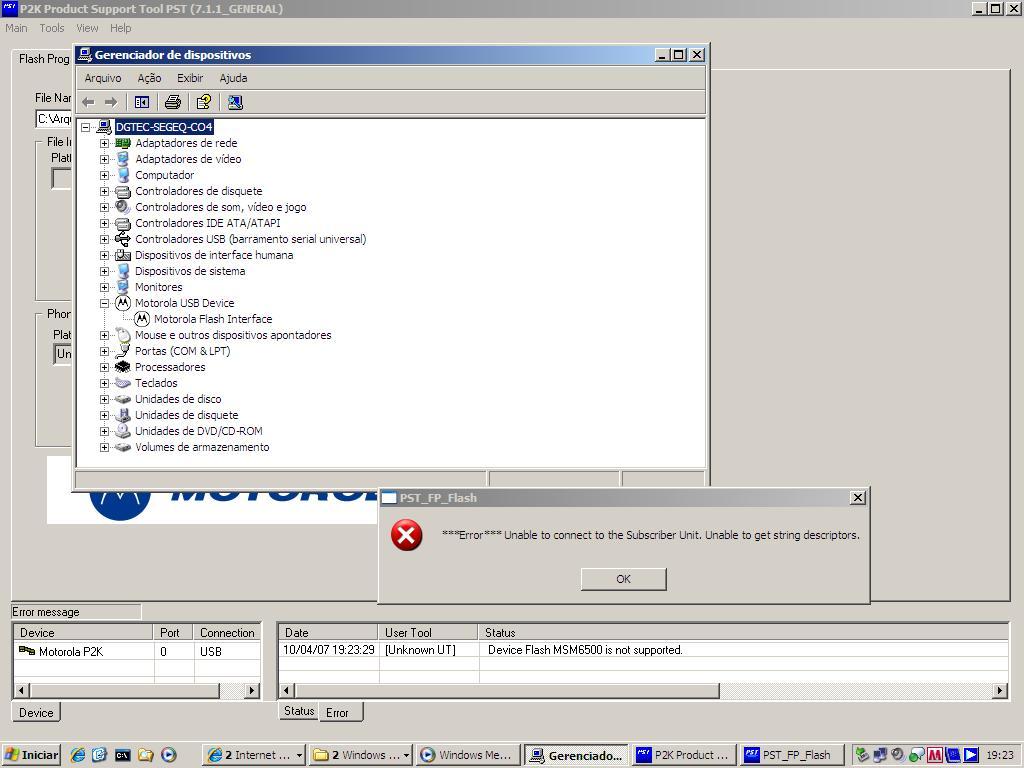The image size is (1024, 768).
Task: Click the 19:23 taskbar clock
Action: pyautogui.click(x=1000, y=755)
